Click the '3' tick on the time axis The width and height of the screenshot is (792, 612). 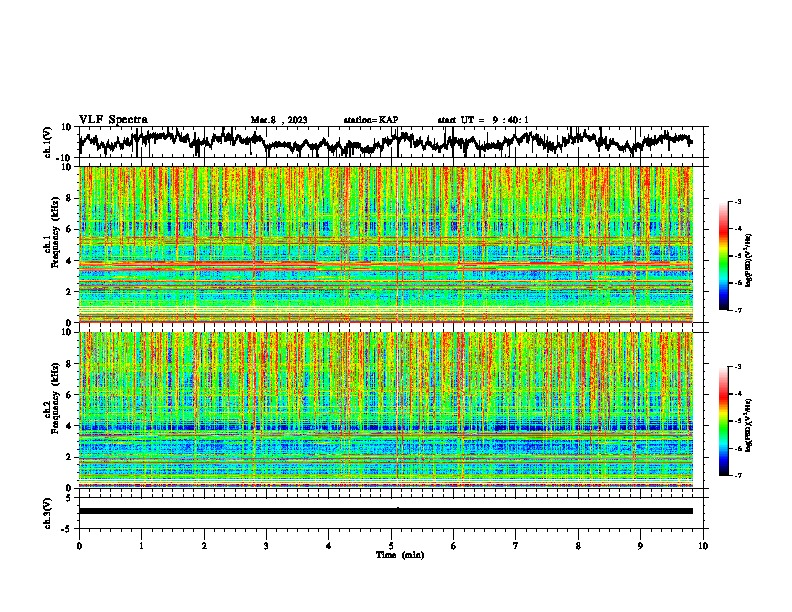266,546
